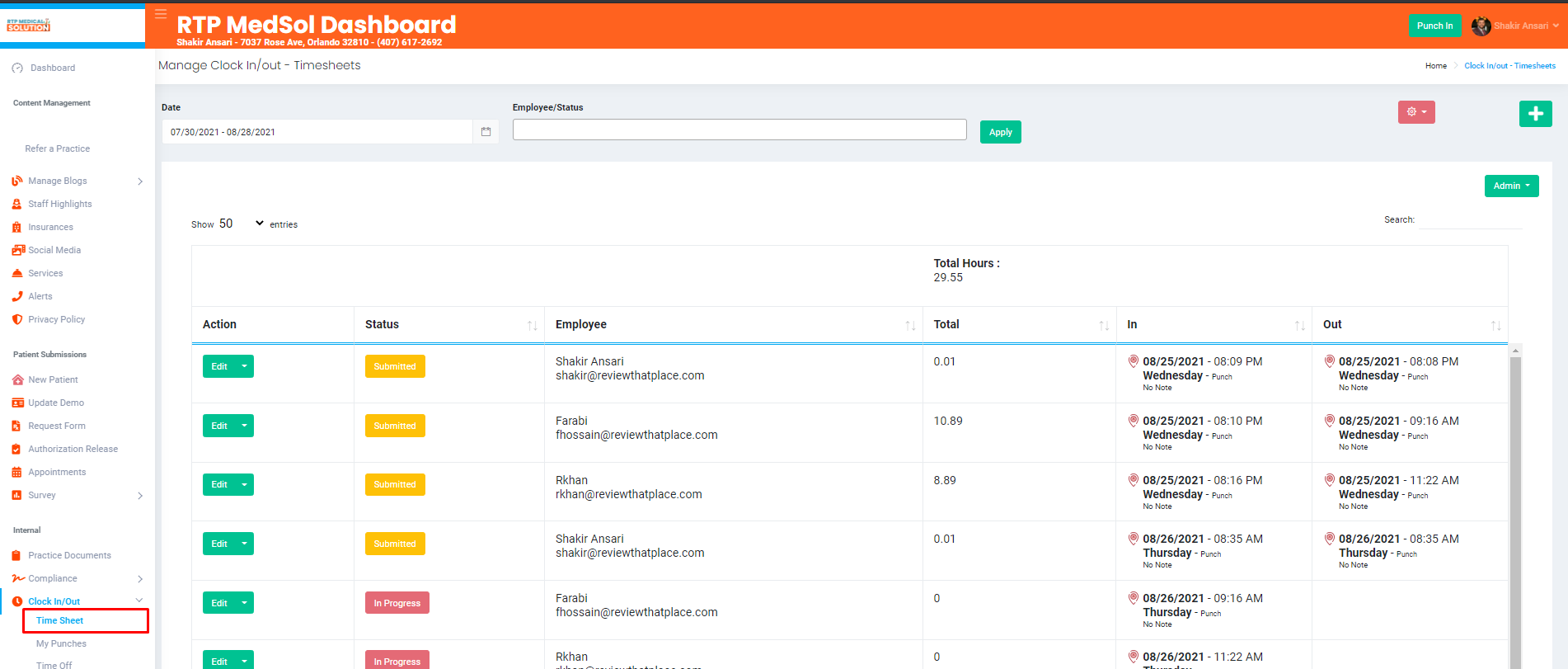Image resolution: width=1568 pixels, height=669 pixels.
Task: Click the Clock In/Out clock icon
Action: click(x=17, y=601)
